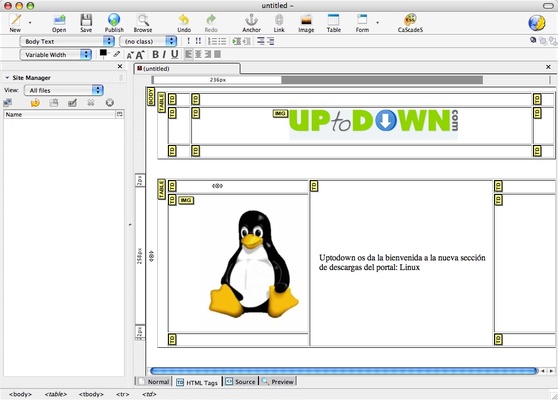Click the horizontal scrollbar thumb

343,371
